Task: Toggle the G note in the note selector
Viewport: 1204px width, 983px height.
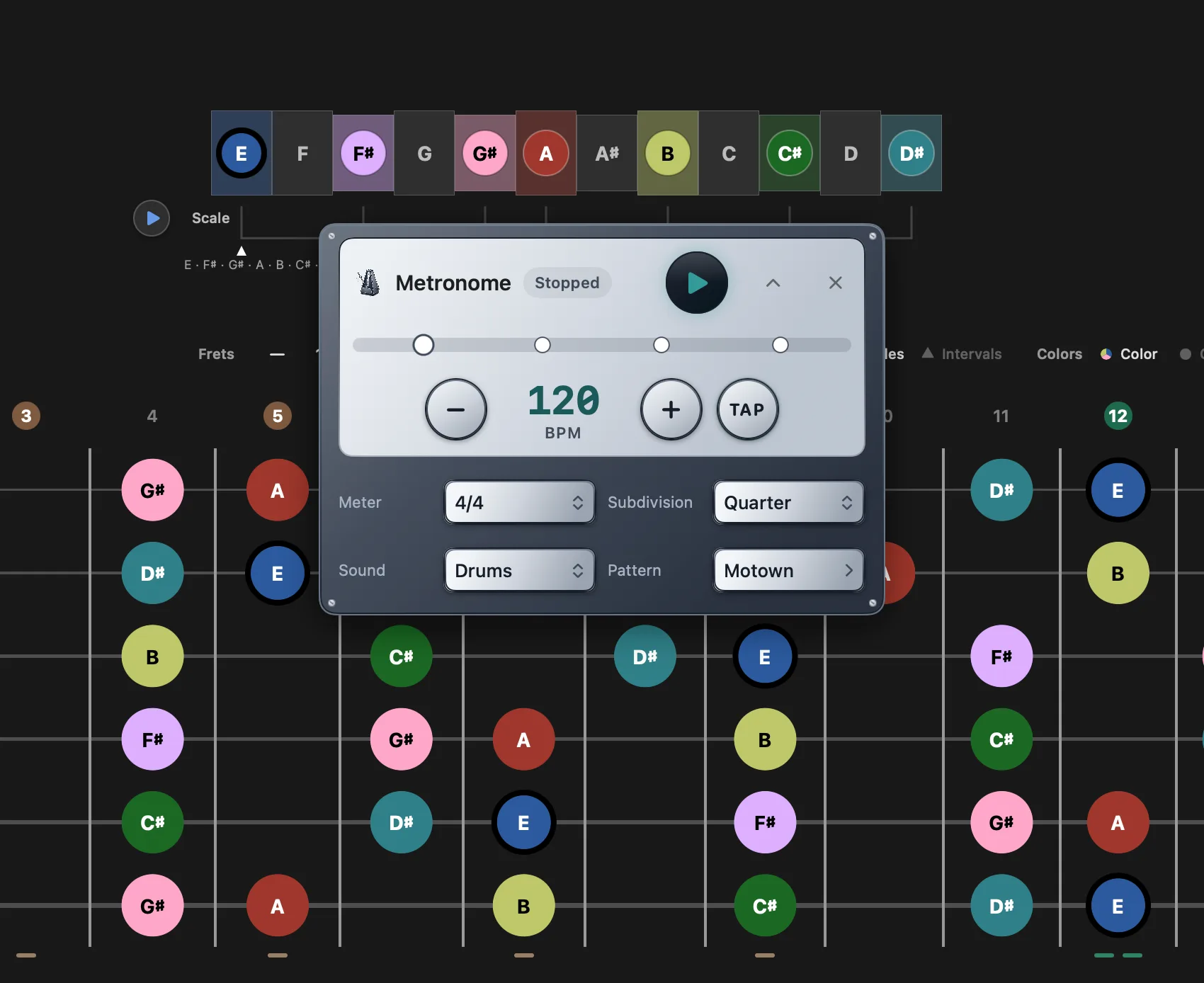Action: click(x=424, y=153)
